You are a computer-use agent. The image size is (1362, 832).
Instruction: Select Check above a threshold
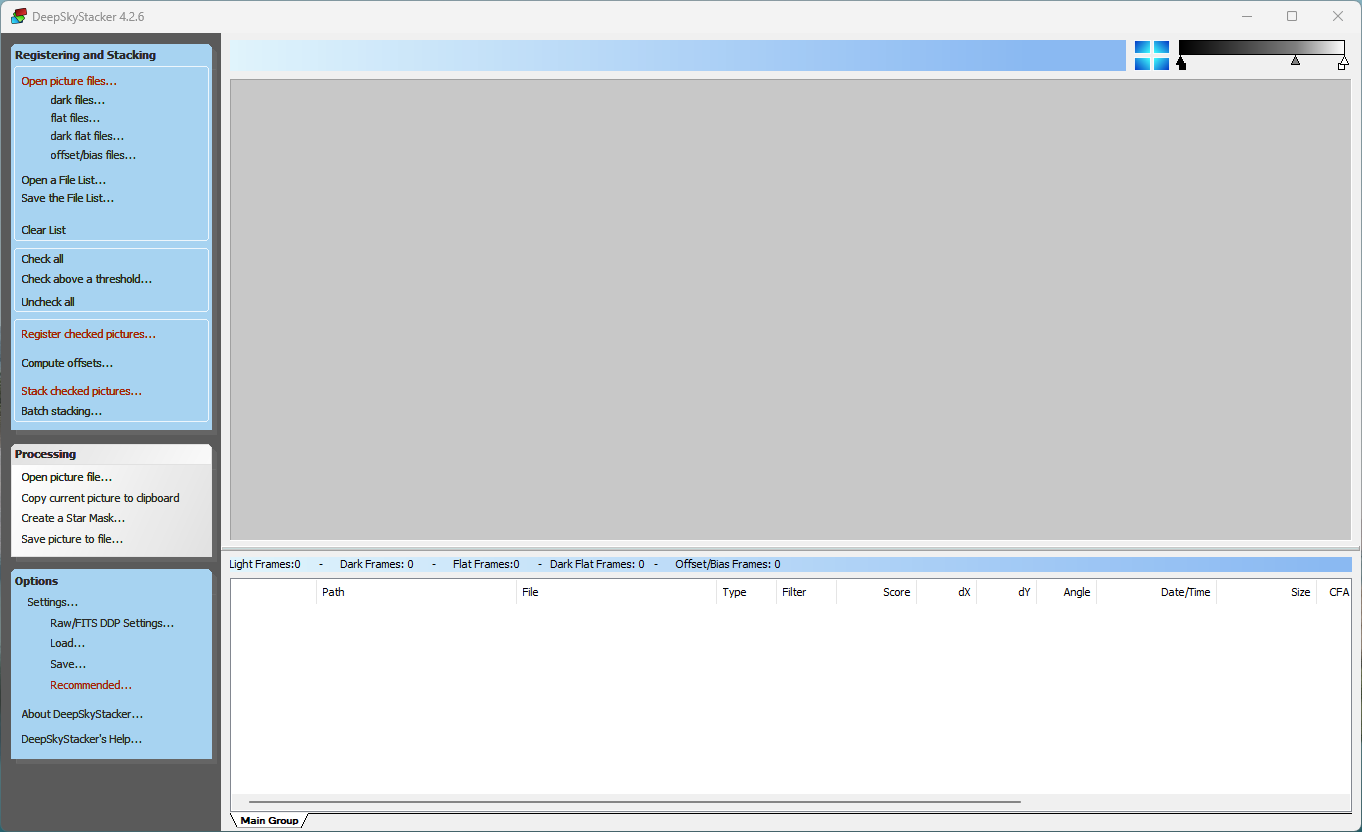(x=87, y=279)
